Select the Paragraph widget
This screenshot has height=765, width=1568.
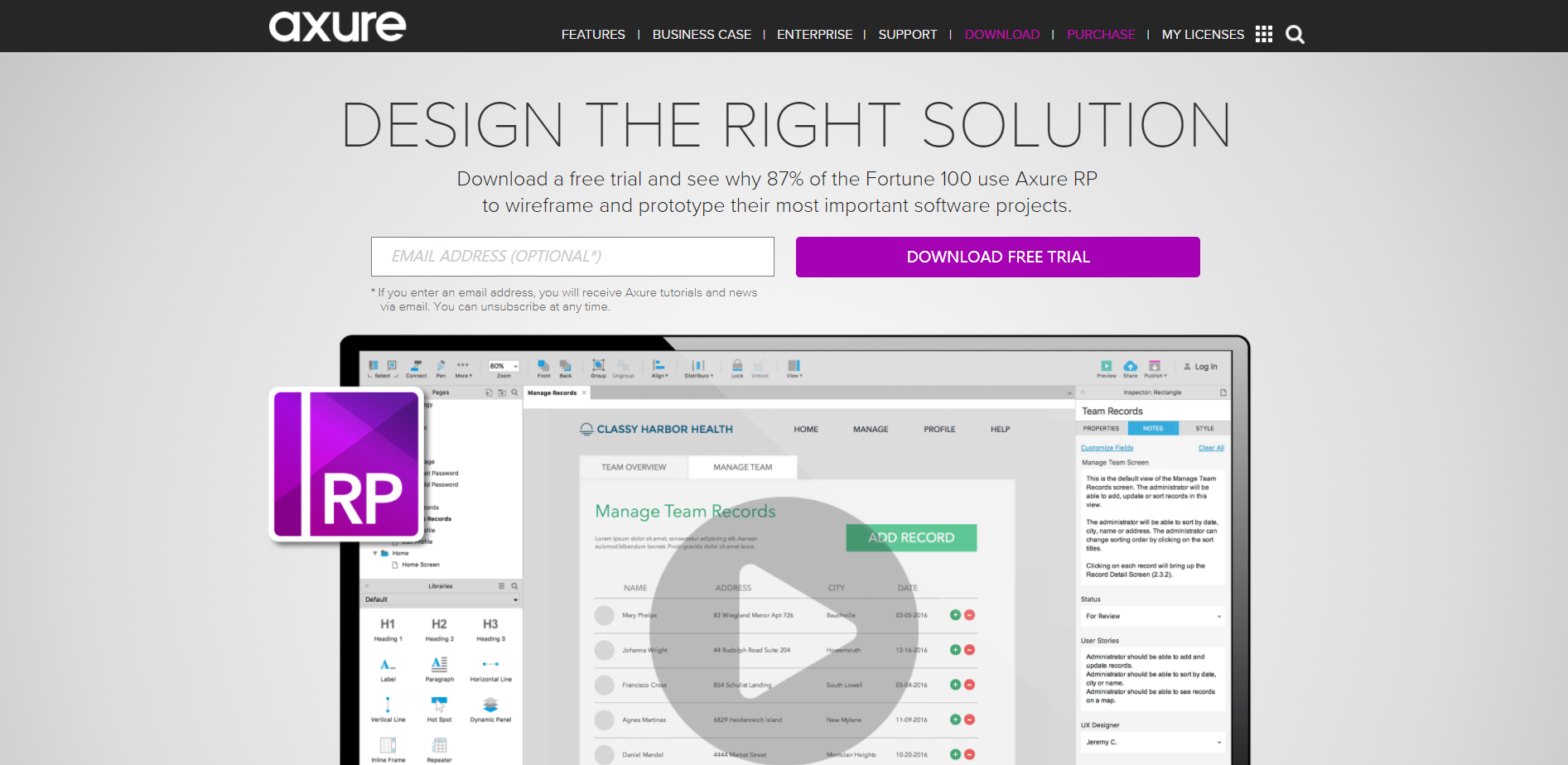click(x=439, y=670)
